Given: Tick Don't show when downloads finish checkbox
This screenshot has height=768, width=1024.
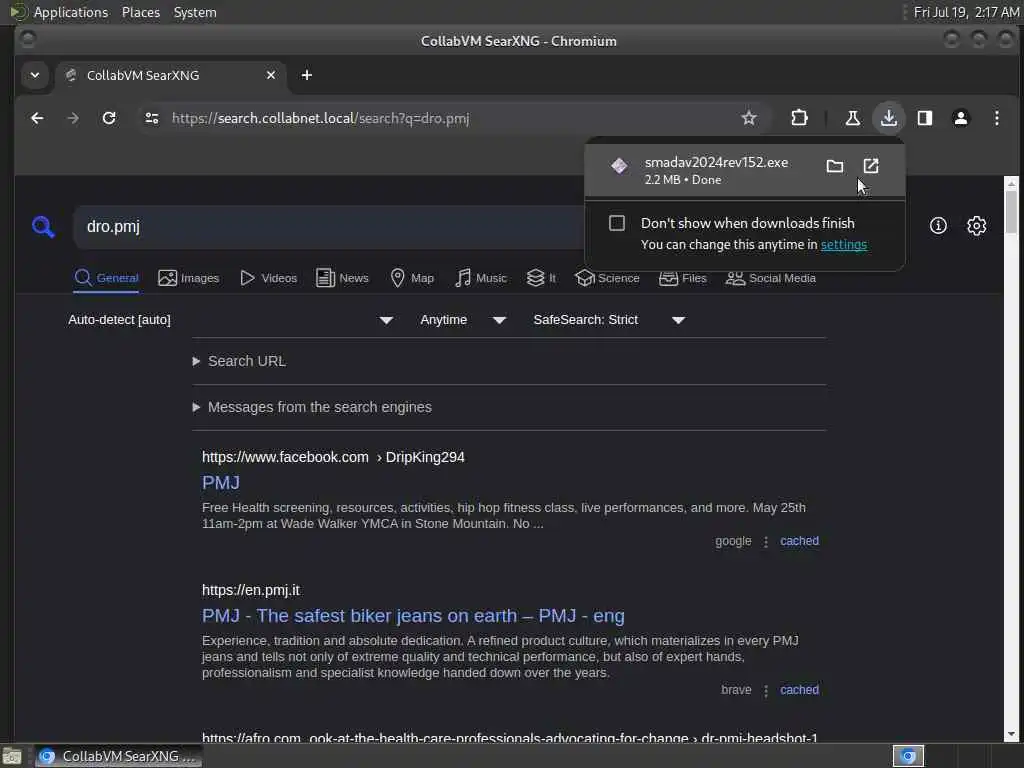Looking at the screenshot, I should point(616,223).
